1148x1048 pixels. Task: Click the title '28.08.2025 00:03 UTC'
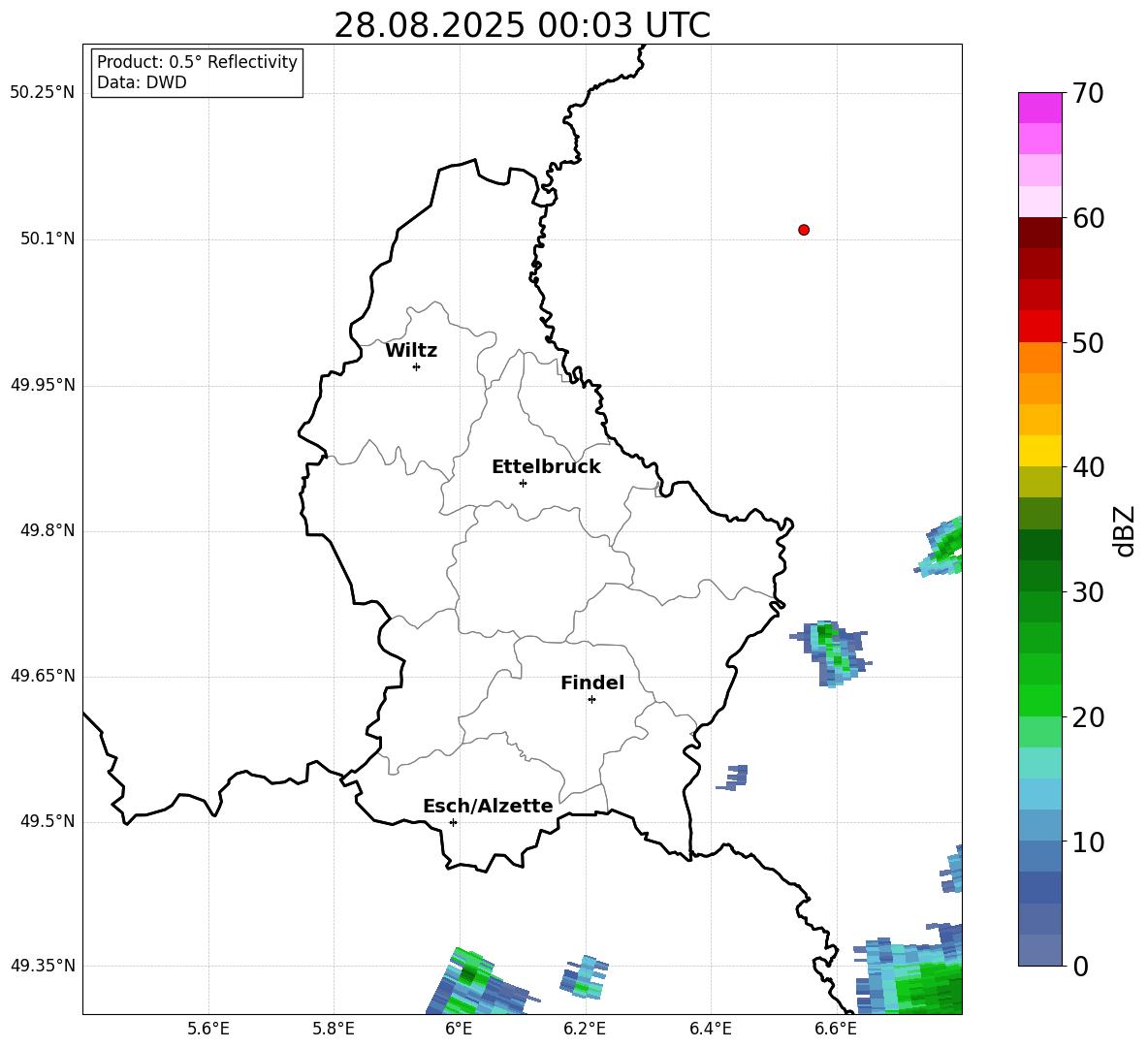click(522, 25)
